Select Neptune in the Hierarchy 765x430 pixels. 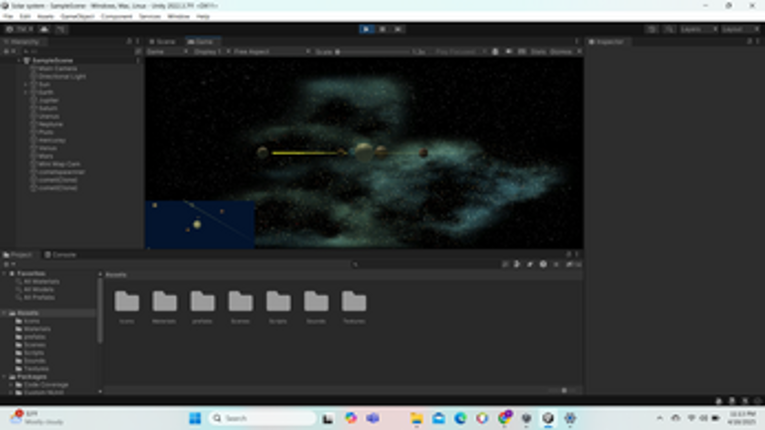point(50,124)
